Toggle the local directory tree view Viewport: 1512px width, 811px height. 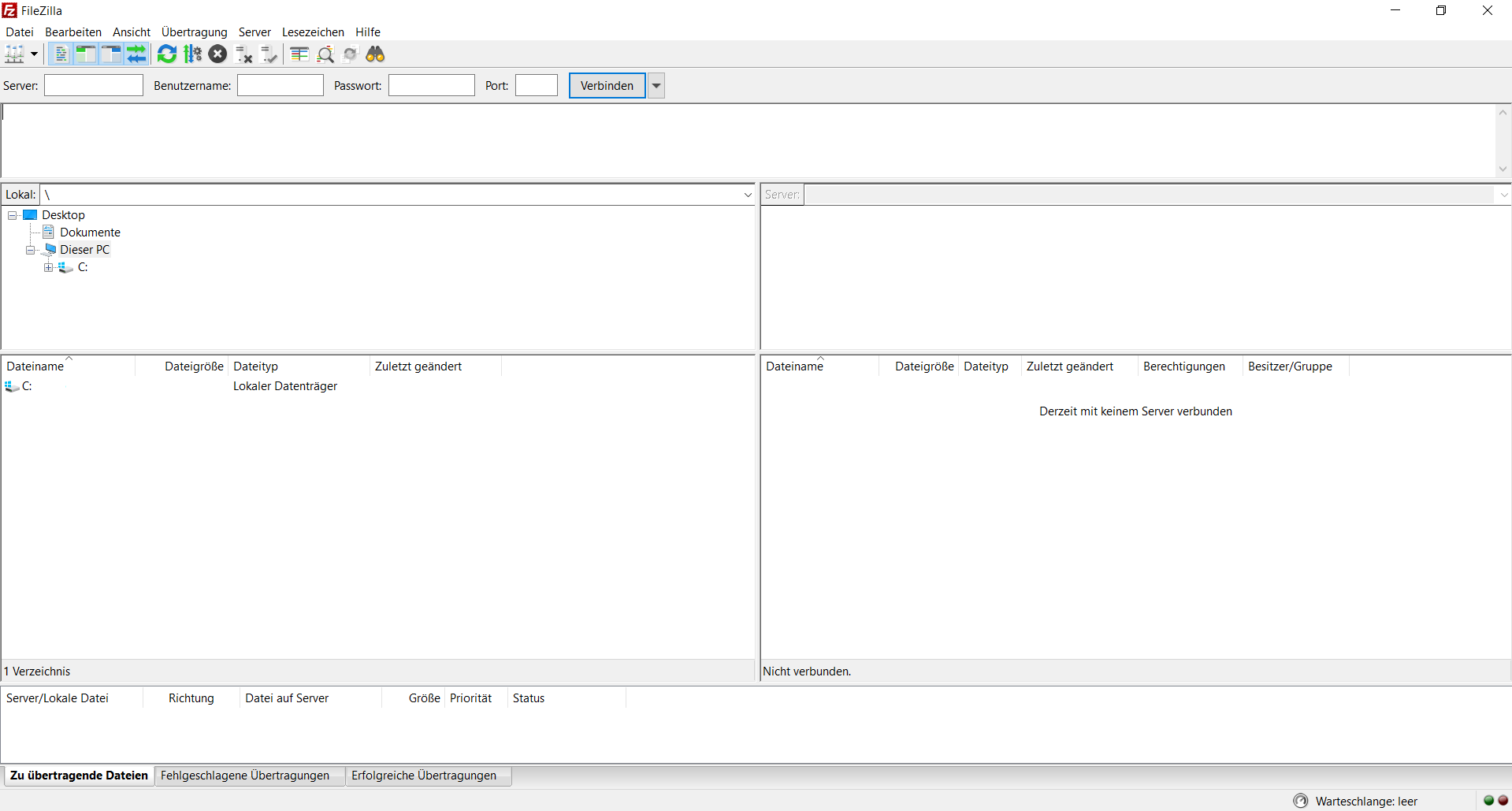click(86, 54)
